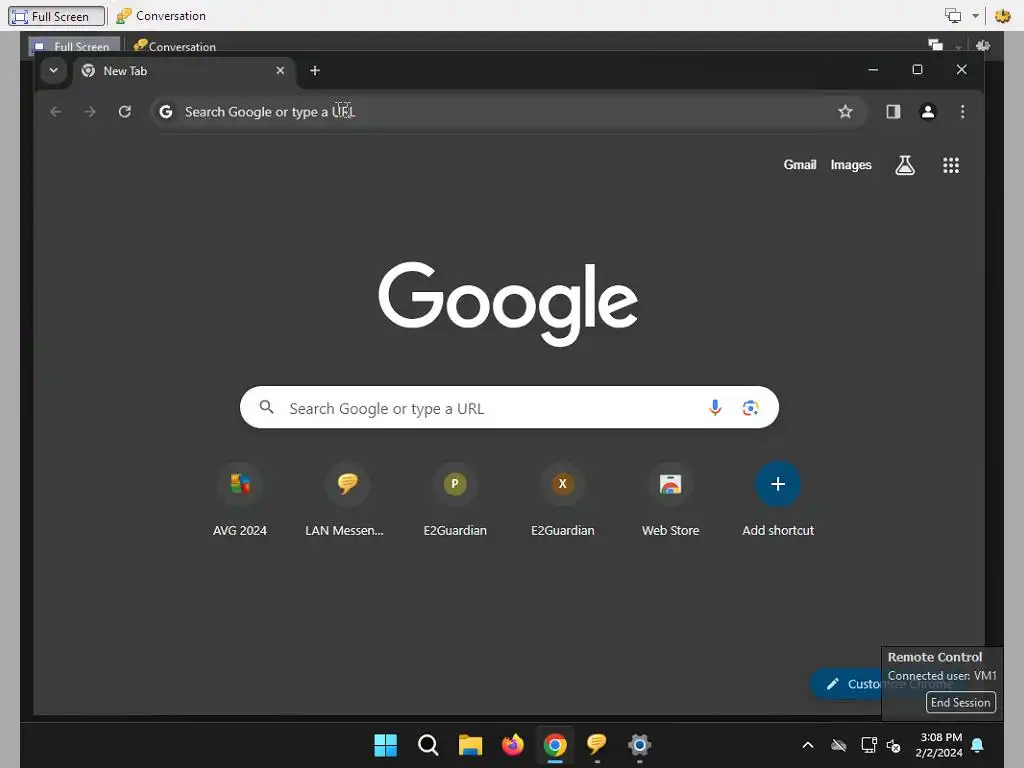Click Google G icon in address bar

(x=166, y=112)
